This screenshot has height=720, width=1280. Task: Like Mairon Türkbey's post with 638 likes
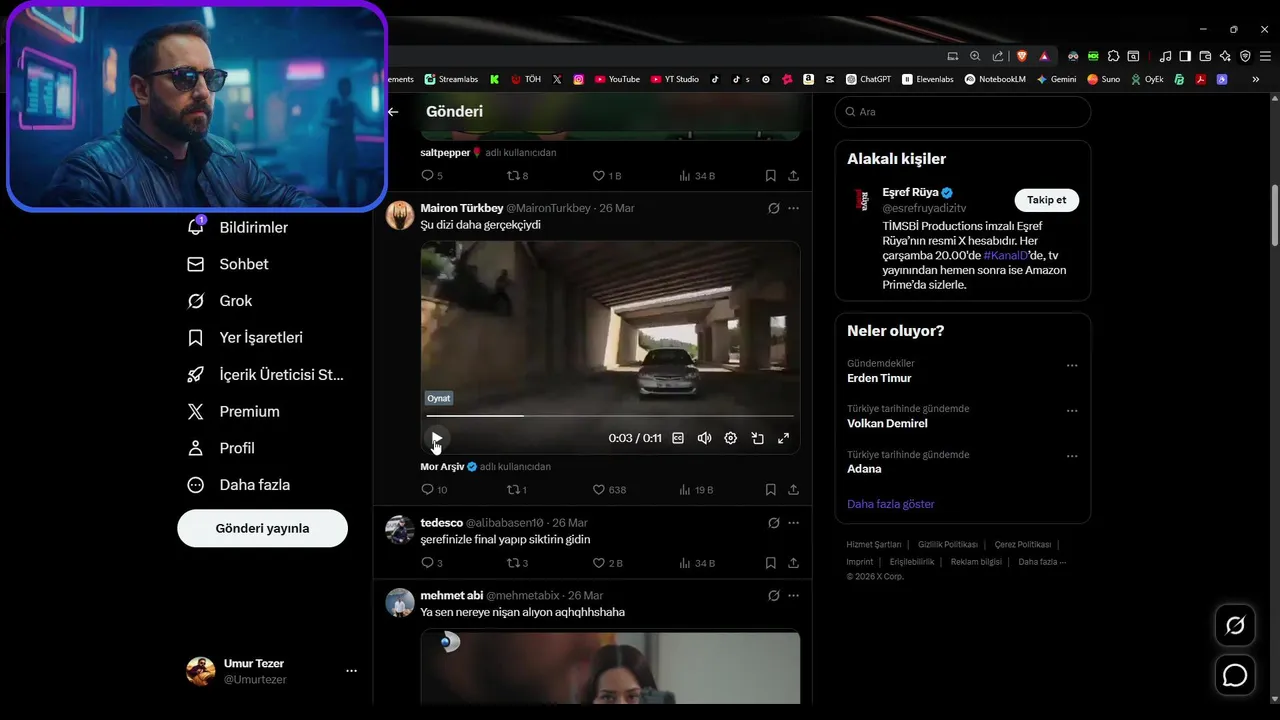(x=609, y=490)
